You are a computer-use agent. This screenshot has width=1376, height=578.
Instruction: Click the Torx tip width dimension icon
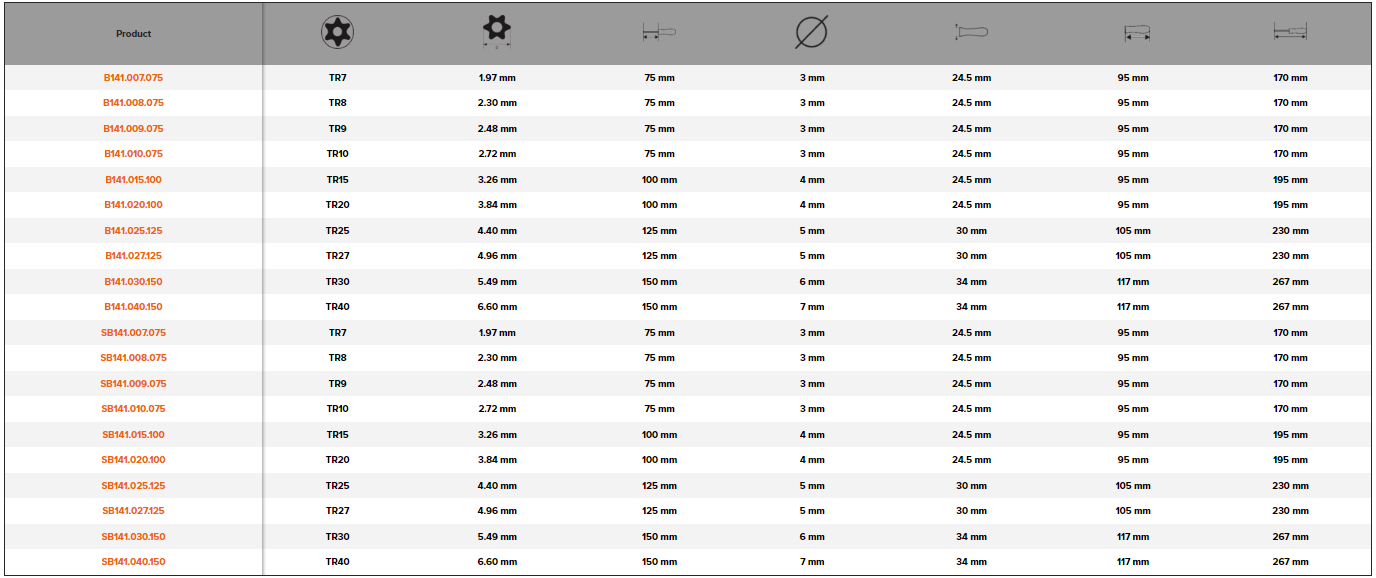(x=497, y=33)
